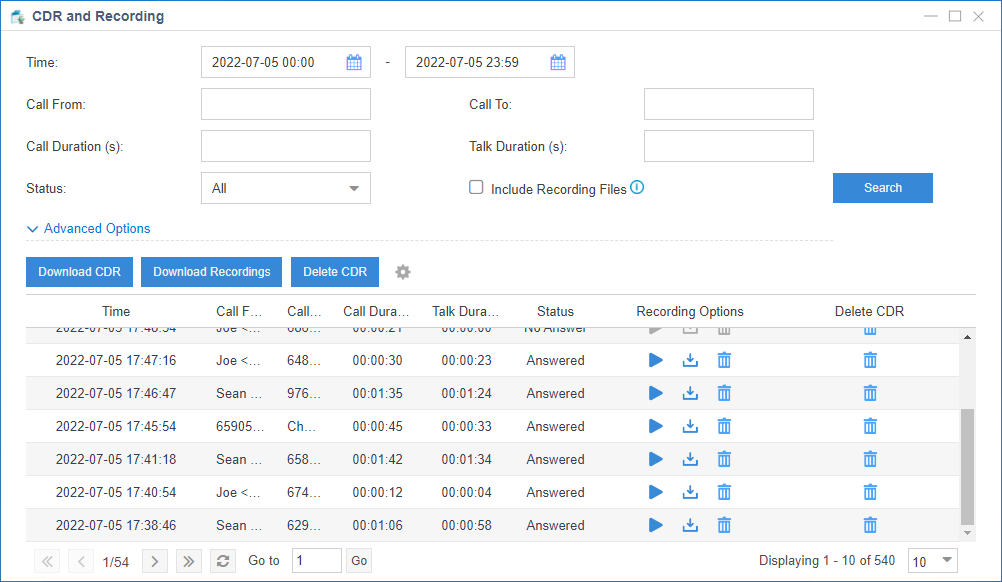
Task: Open the page size dropdown
Action: point(932,561)
